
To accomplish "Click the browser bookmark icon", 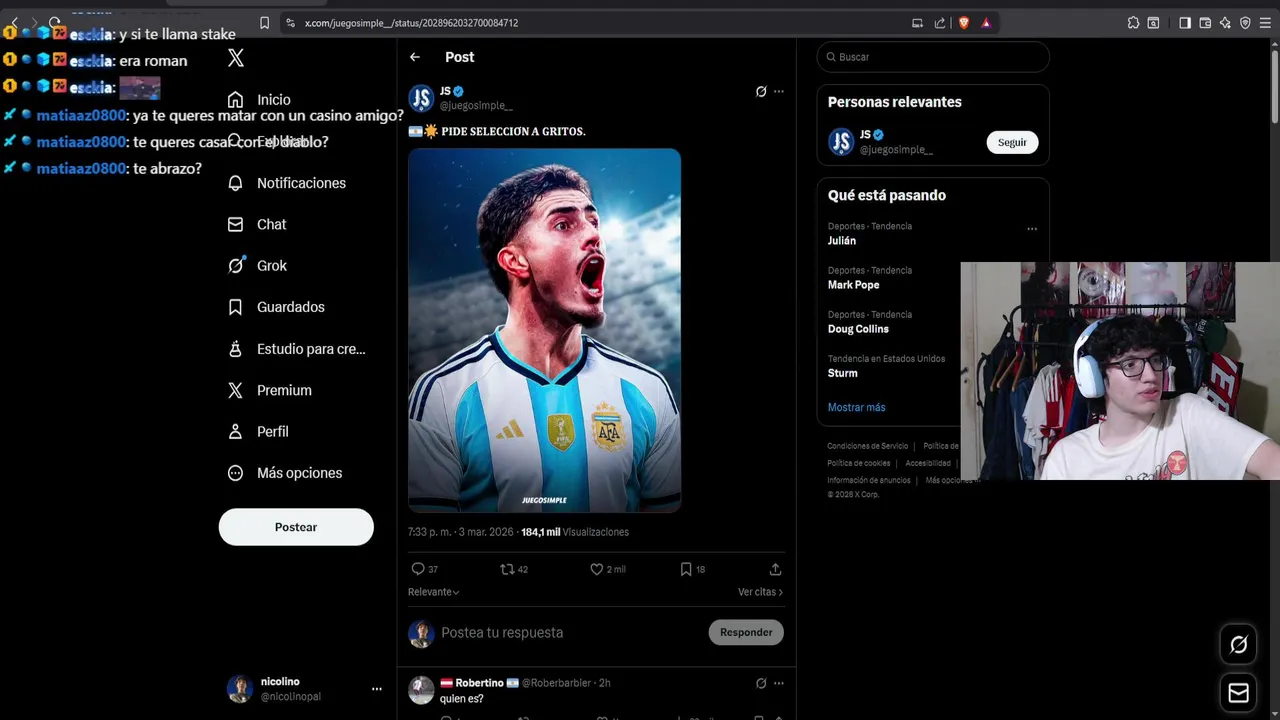I will [264, 23].
